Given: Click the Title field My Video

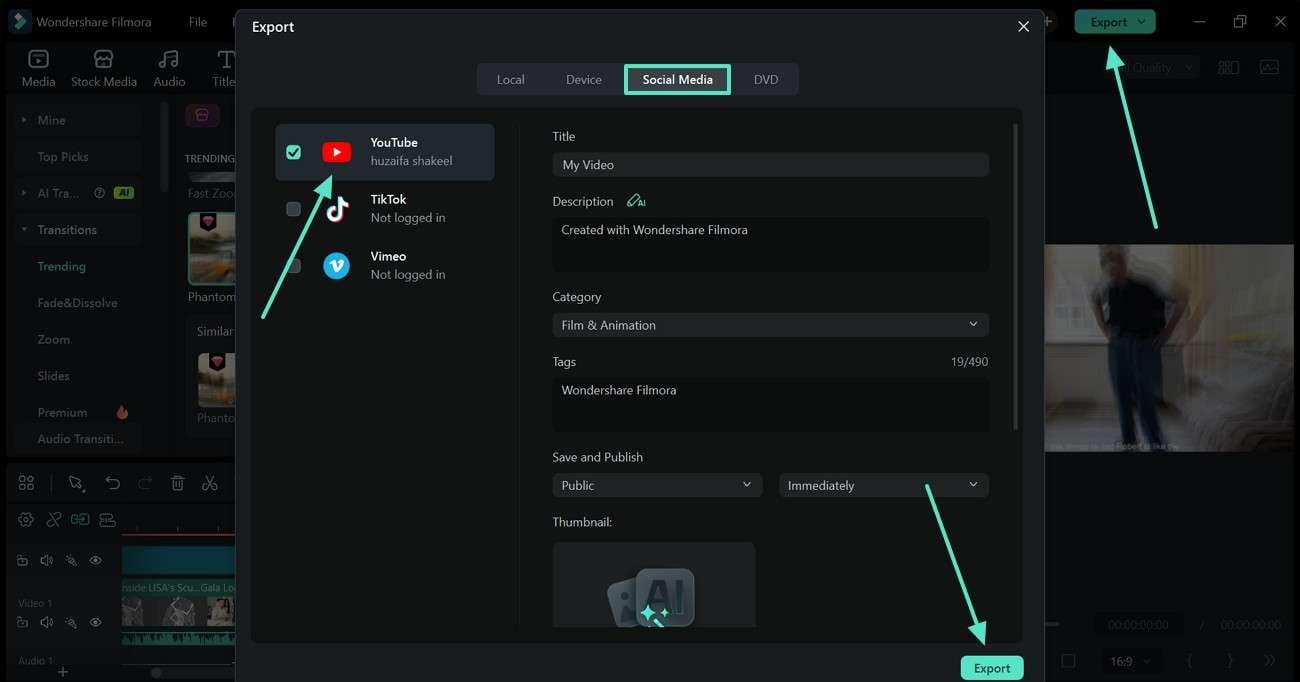Looking at the screenshot, I should (770, 165).
